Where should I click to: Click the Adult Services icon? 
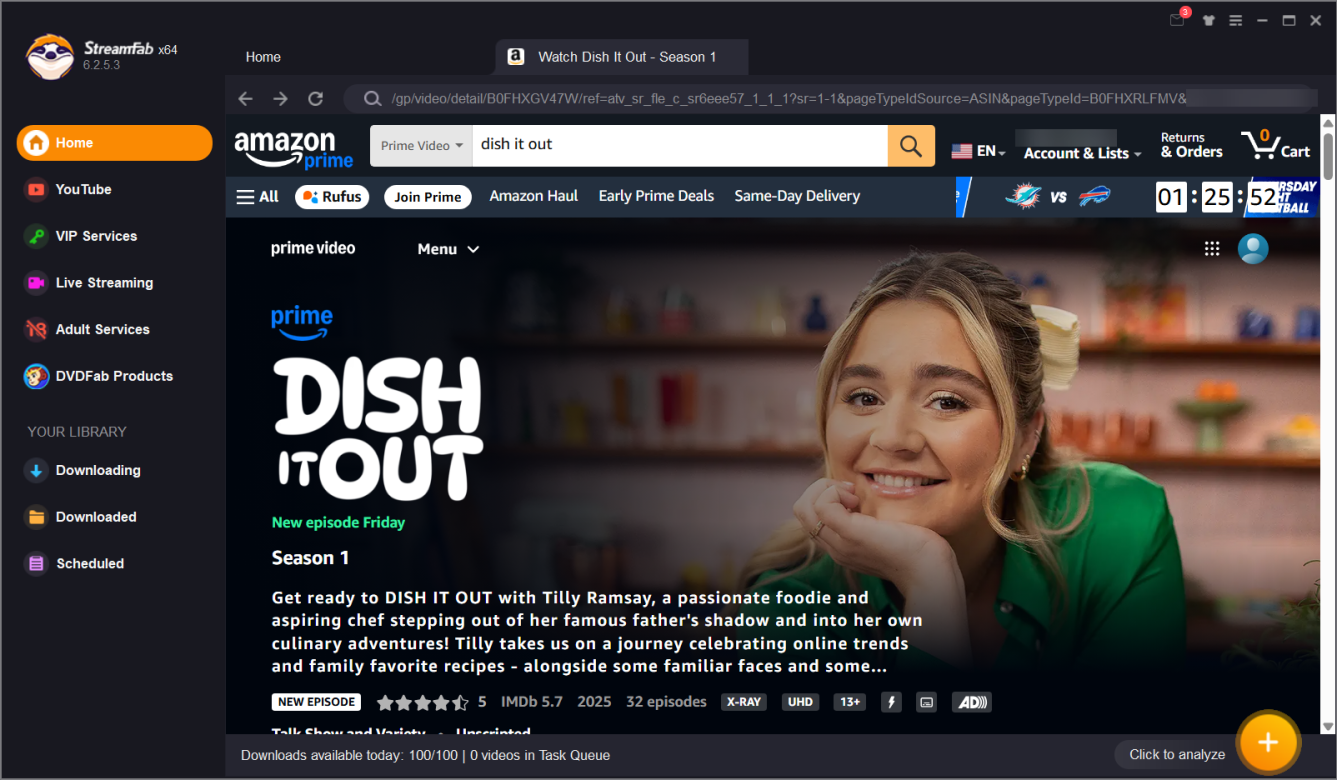pos(36,329)
